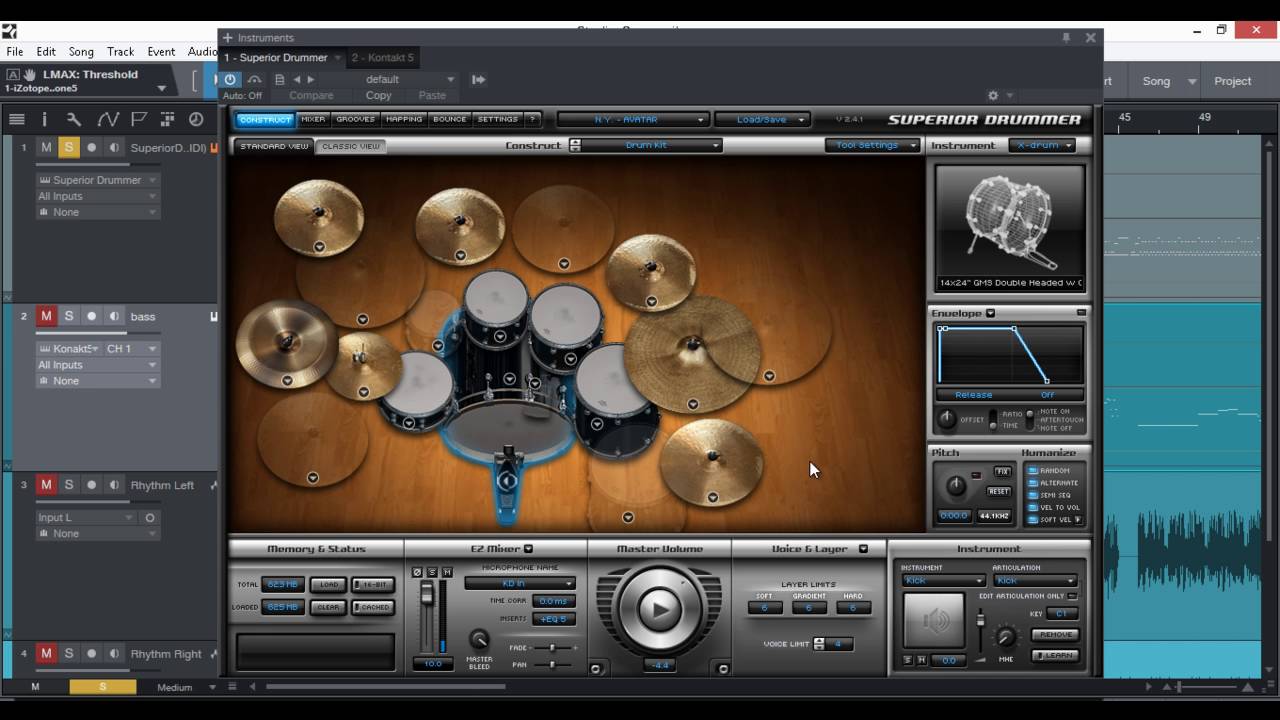Unsolo the SuperiorDrummer track
The height and width of the screenshot is (720, 1280).
point(69,148)
